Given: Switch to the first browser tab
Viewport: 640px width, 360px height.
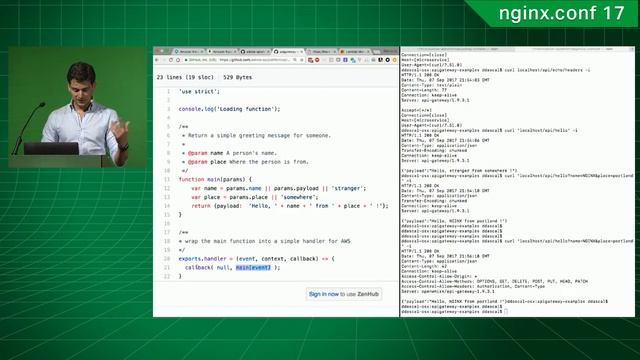Looking at the screenshot, I should pos(189,51).
